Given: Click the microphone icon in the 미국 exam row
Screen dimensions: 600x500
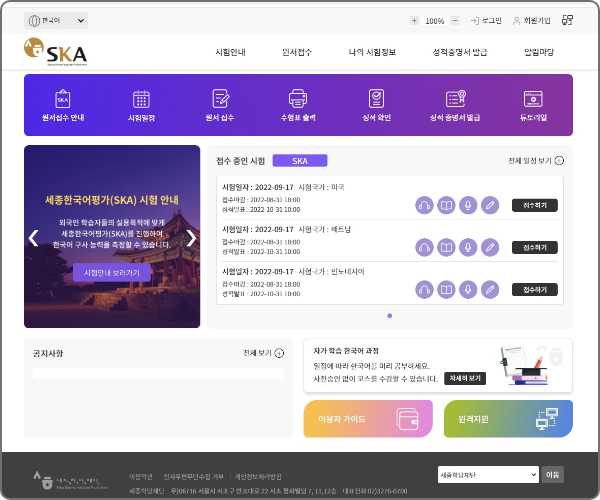Looking at the screenshot, I should pyautogui.click(x=468, y=205).
